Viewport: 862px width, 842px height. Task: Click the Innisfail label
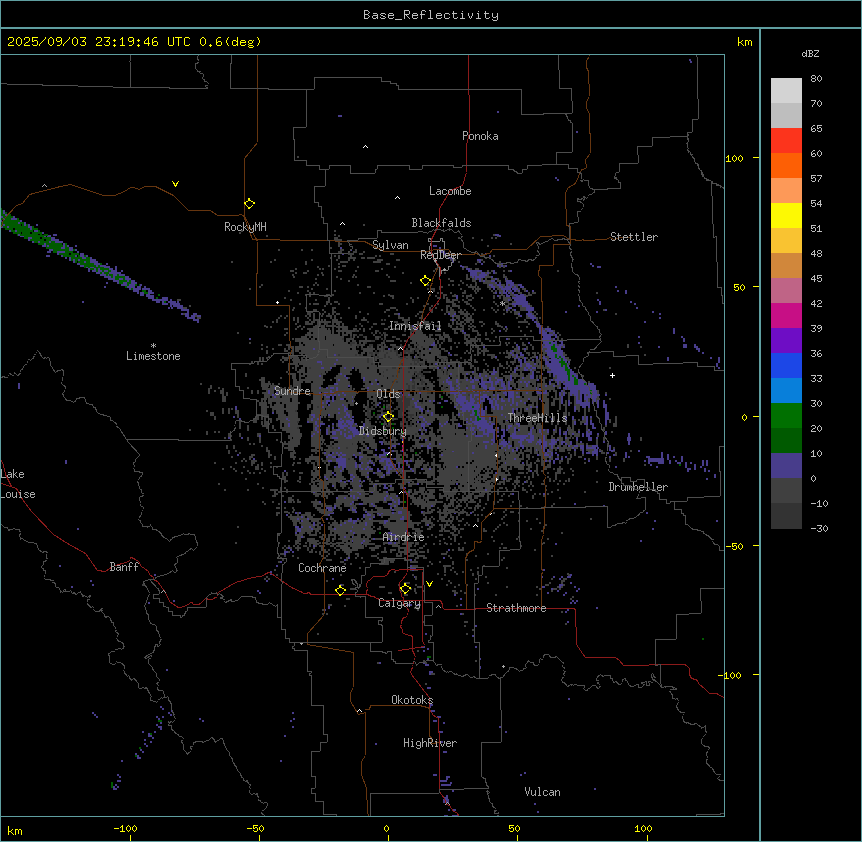click(x=415, y=326)
